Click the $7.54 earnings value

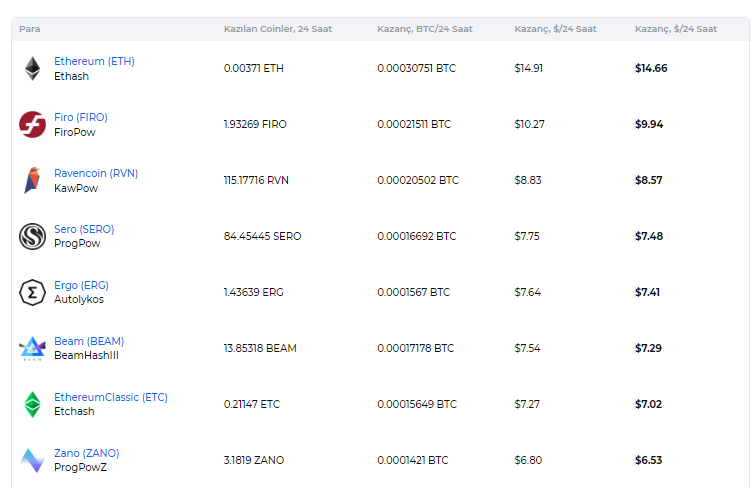[x=527, y=348]
